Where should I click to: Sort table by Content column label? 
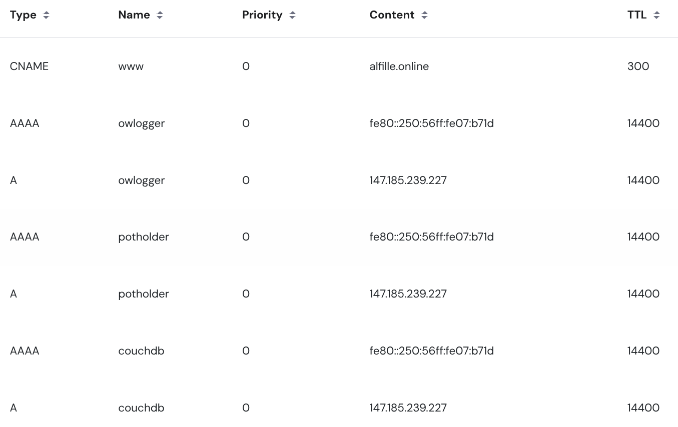(x=392, y=16)
